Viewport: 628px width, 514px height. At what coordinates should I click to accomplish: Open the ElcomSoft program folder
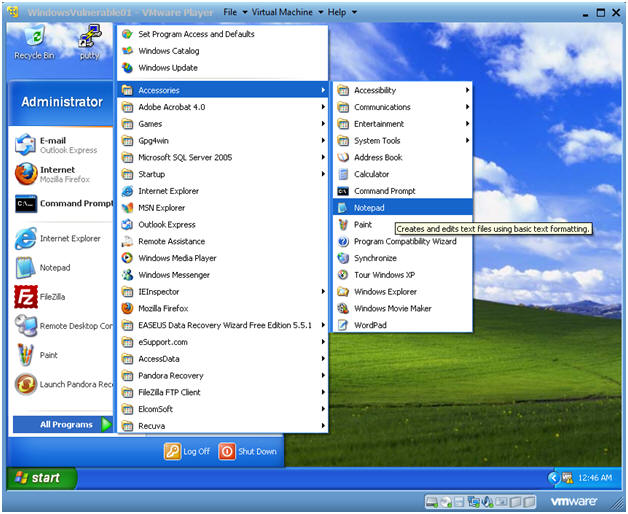223,409
